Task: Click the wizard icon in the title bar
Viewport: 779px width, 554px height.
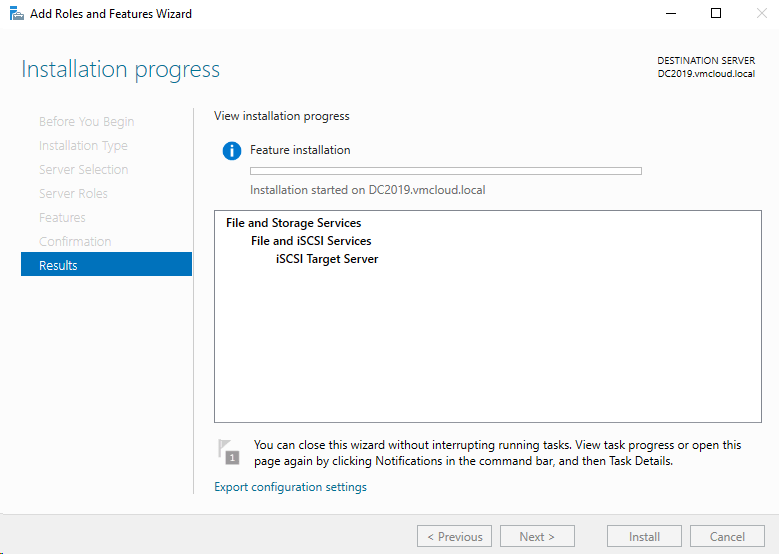Action: click(x=16, y=14)
